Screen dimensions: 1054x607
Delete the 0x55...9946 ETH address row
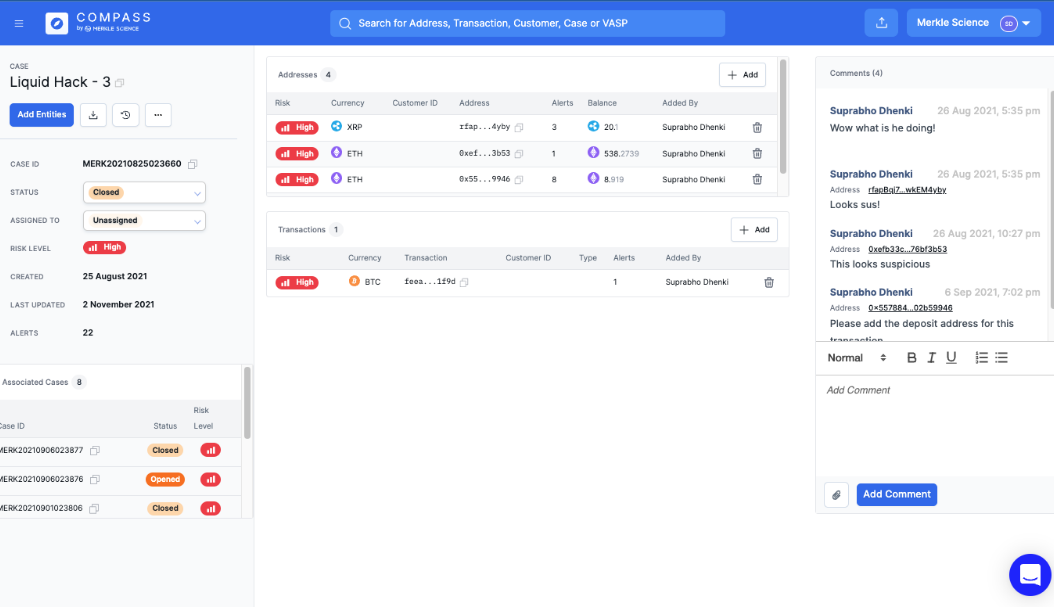[x=757, y=179]
